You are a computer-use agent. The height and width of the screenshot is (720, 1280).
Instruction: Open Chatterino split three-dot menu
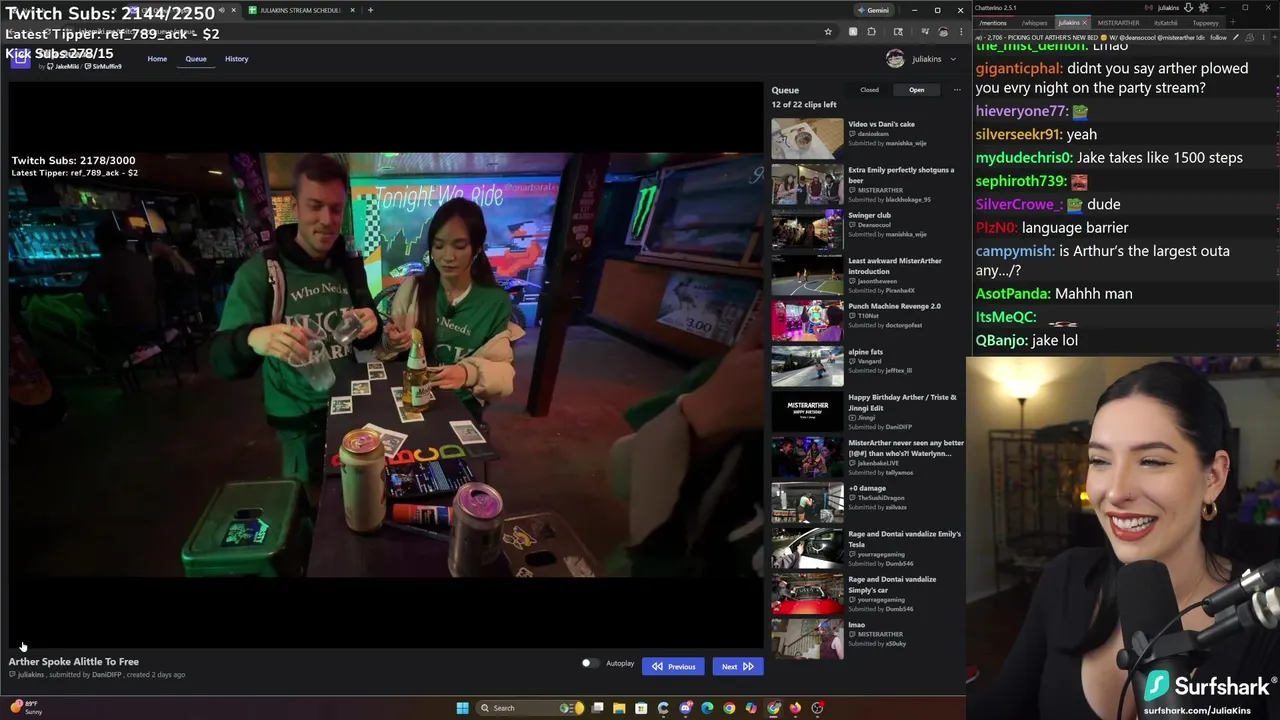[x=1264, y=37]
